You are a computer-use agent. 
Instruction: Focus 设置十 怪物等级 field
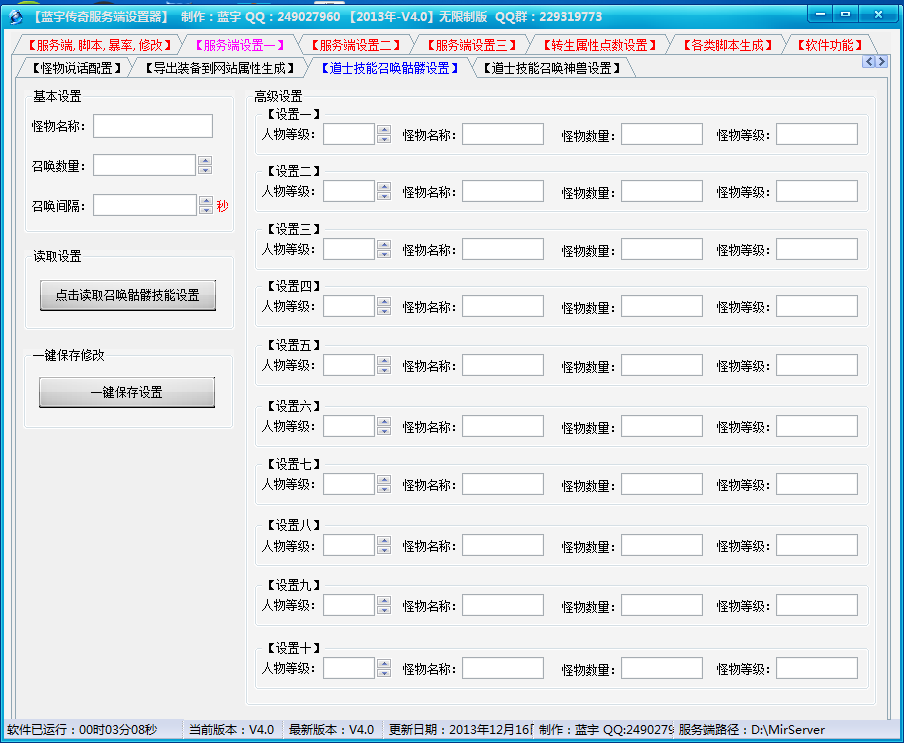click(817, 668)
